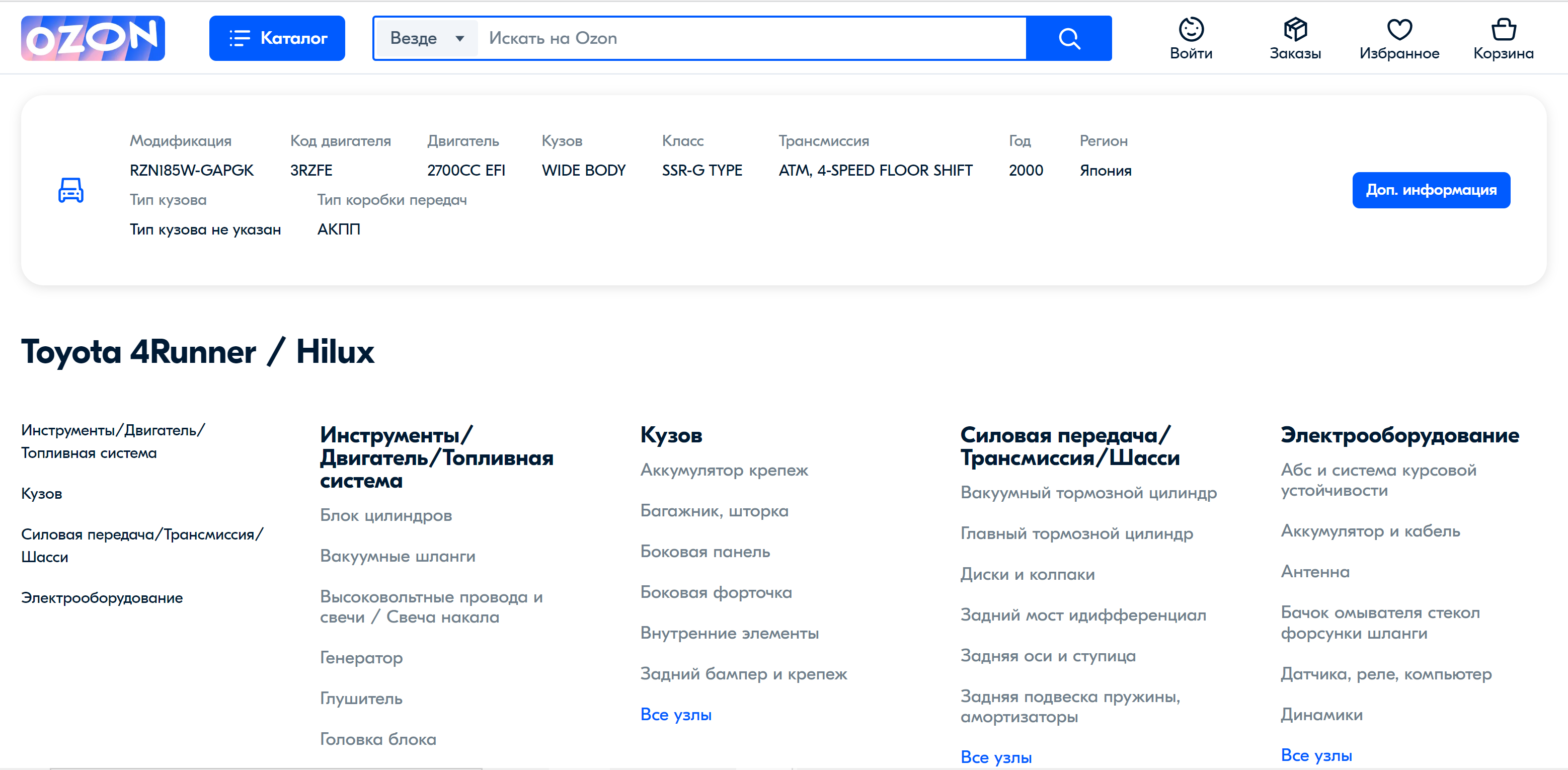Viewport: 1568px width, 770px height.
Task: Click the Toyota 4Runner / Hilux page title
Action: 198,352
